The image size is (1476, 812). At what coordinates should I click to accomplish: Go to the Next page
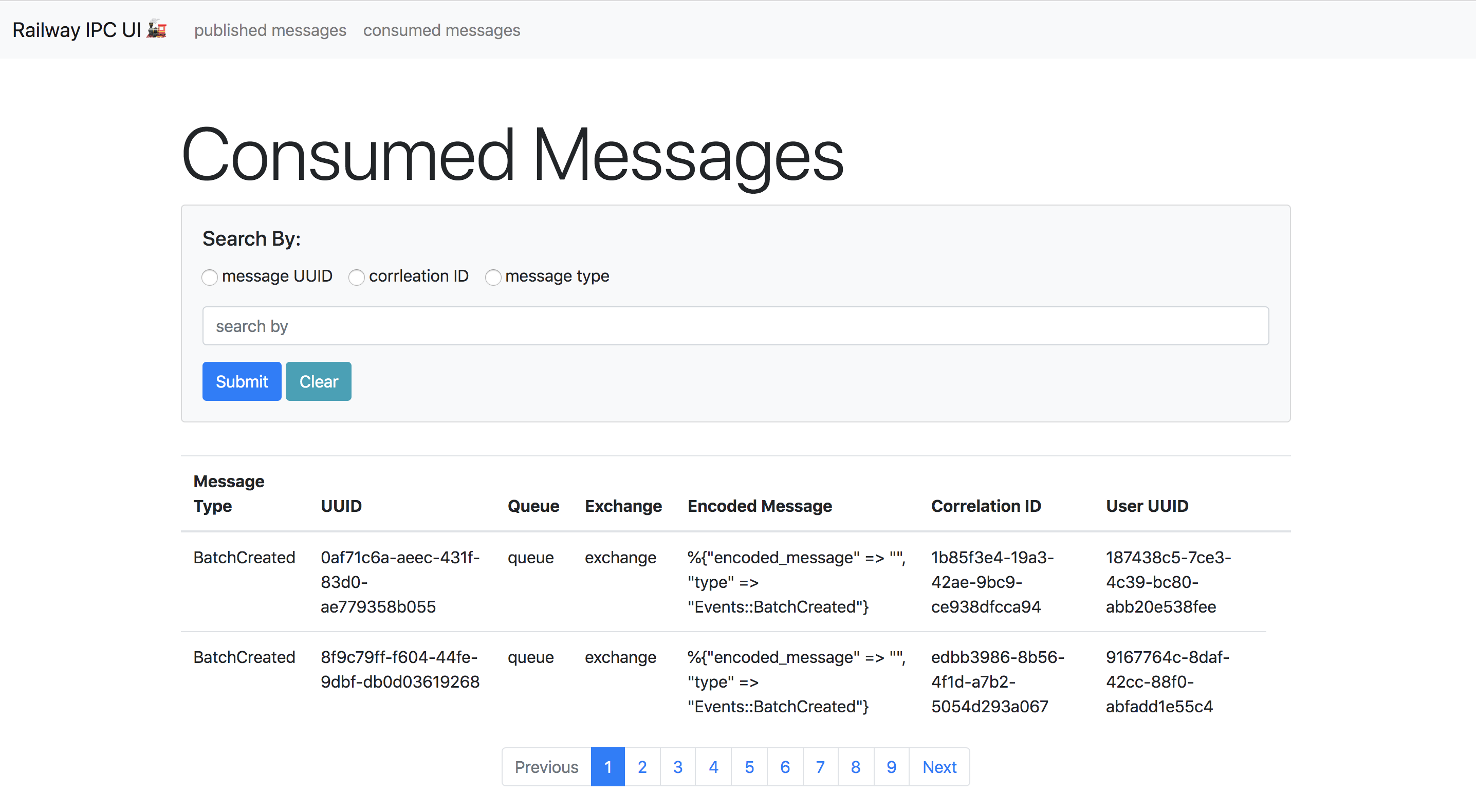point(939,767)
